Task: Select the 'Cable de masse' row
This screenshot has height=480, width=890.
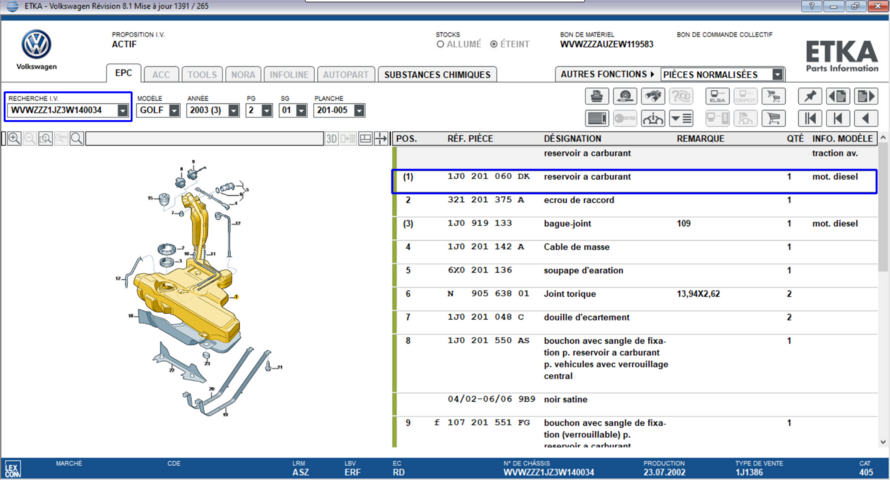Action: (x=635, y=251)
